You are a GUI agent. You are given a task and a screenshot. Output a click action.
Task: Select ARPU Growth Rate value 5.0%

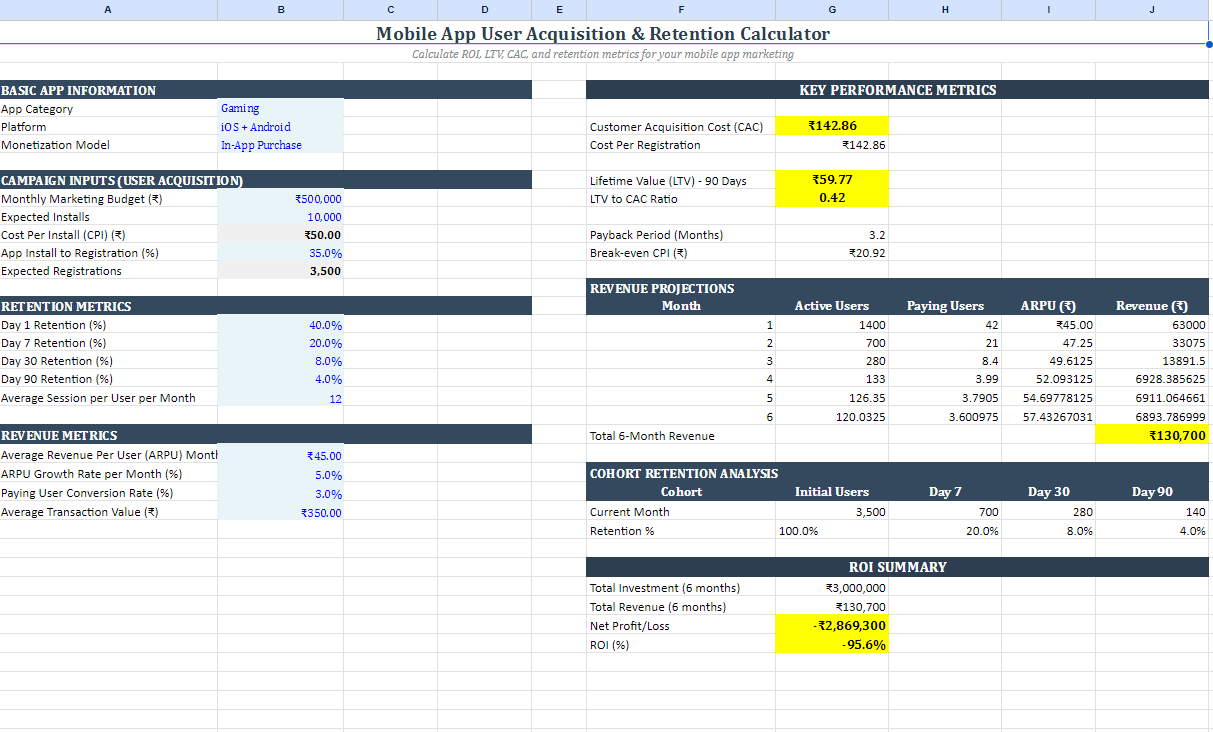pos(280,474)
